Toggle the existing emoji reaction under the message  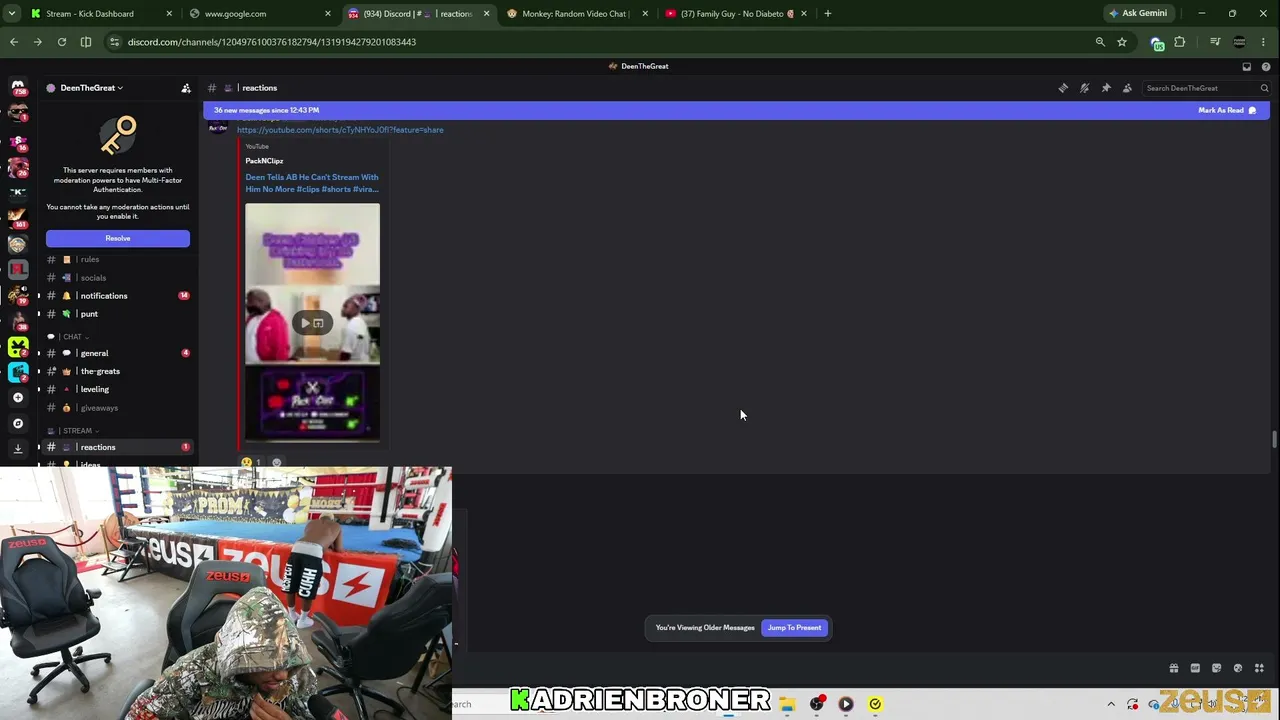pos(250,462)
